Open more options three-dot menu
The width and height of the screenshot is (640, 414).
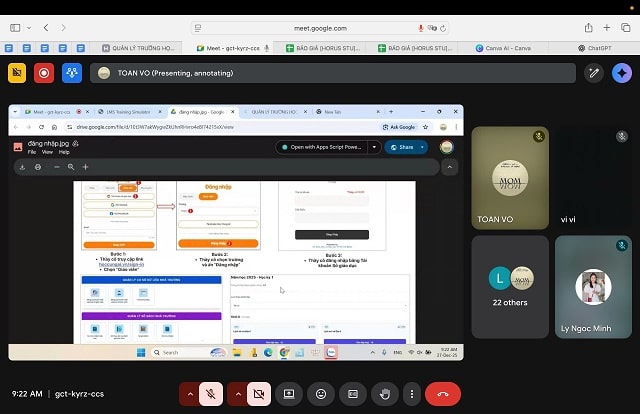(x=409, y=394)
